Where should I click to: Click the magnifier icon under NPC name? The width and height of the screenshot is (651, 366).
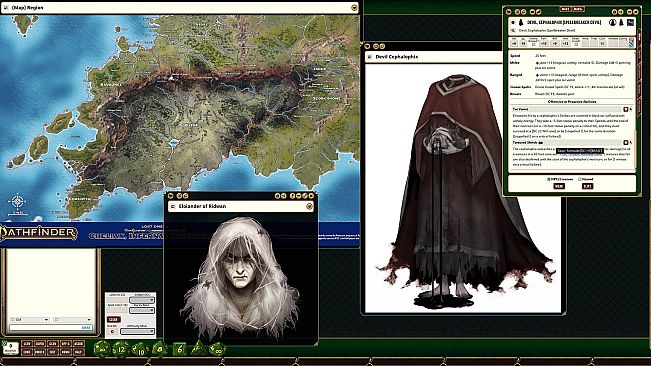pyautogui.click(x=513, y=30)
